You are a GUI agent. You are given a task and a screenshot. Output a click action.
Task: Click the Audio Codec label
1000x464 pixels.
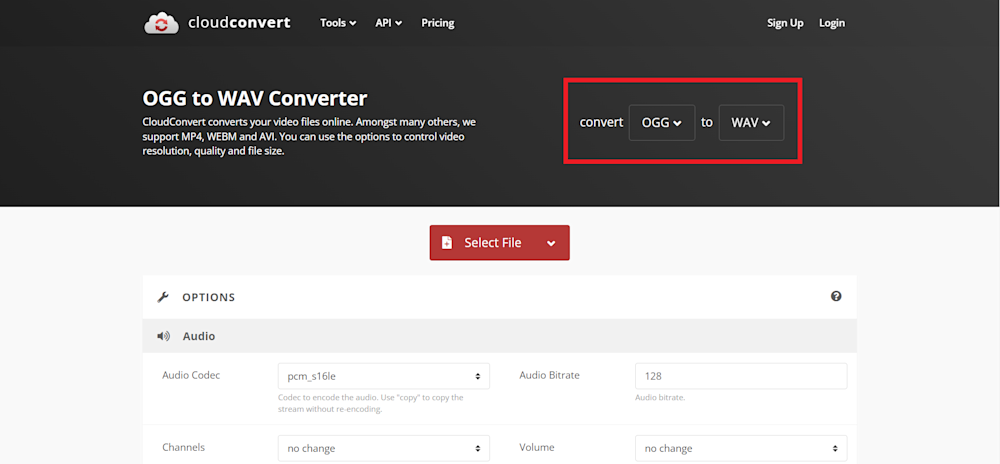click(x=191, y=375)
